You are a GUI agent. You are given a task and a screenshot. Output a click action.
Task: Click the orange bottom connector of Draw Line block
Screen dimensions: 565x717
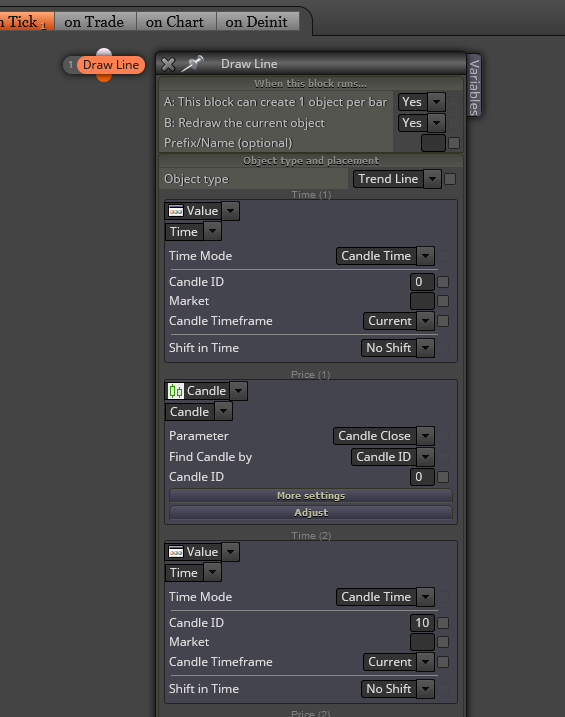coord(104,78)
